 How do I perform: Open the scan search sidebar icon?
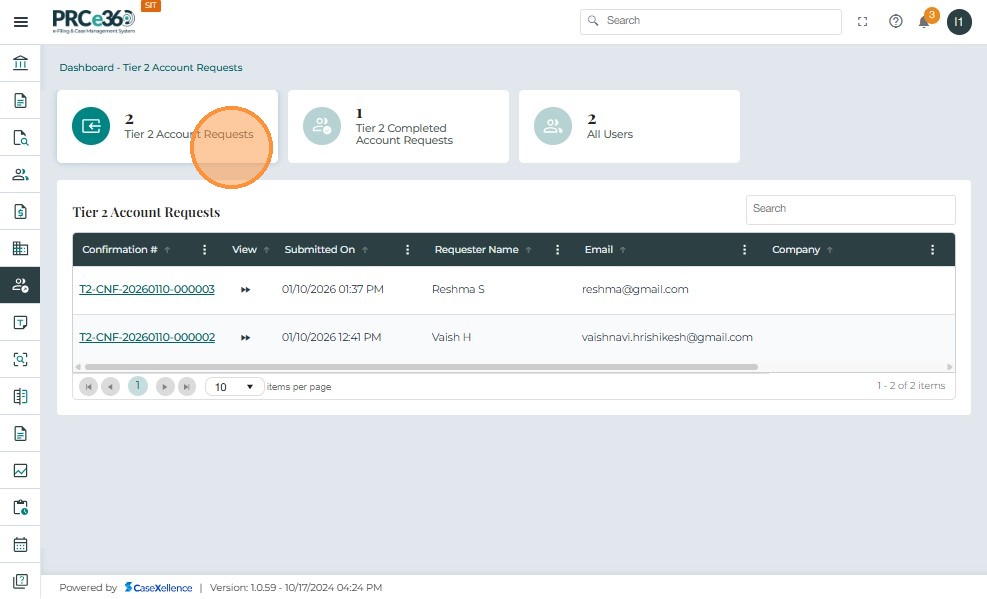[20, 359]
